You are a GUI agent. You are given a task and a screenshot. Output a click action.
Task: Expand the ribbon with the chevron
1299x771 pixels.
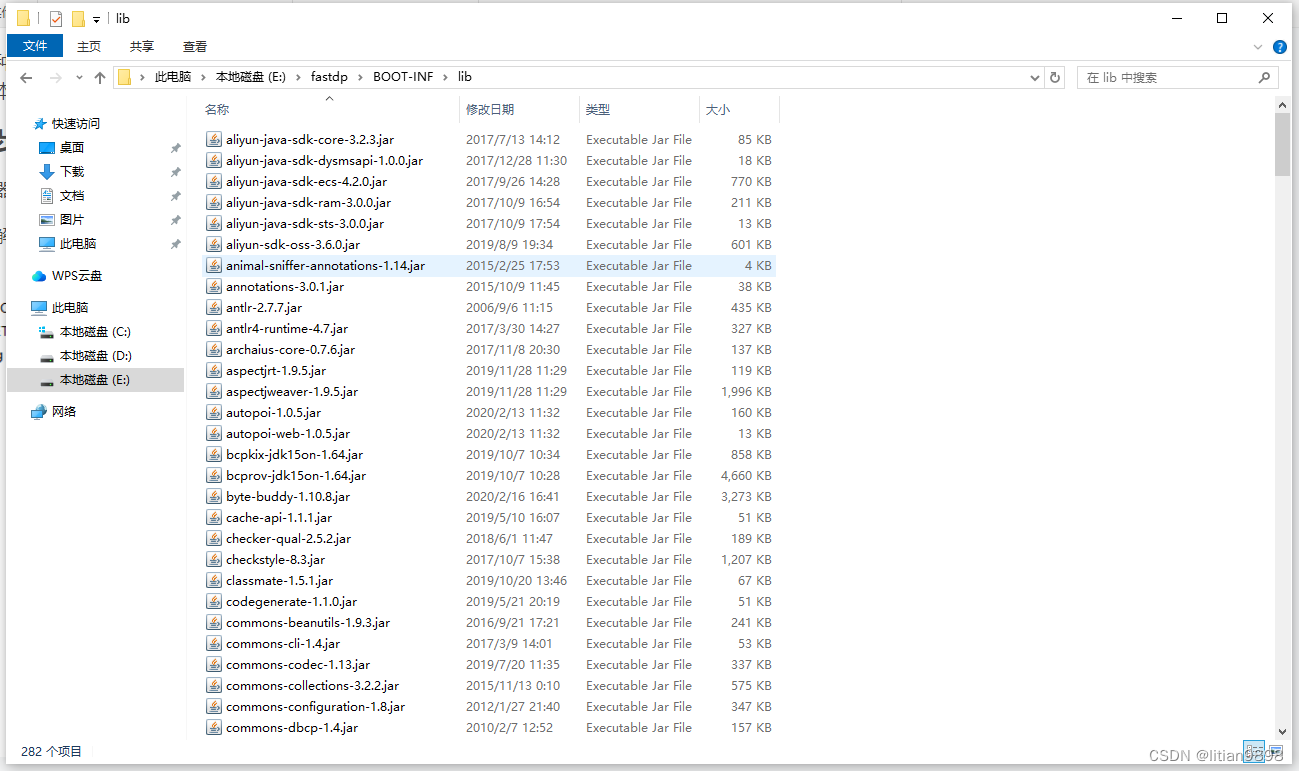click(1259, 47)
